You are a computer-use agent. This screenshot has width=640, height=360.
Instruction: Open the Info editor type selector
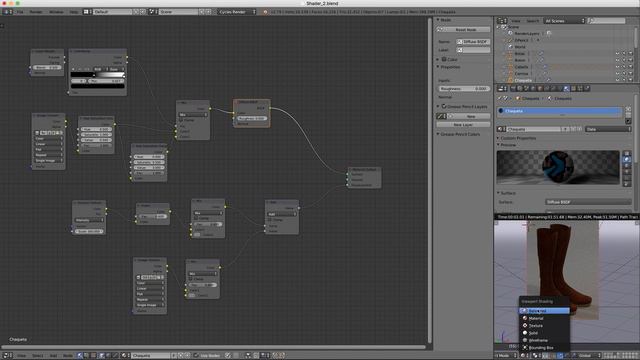coord(7,12)
